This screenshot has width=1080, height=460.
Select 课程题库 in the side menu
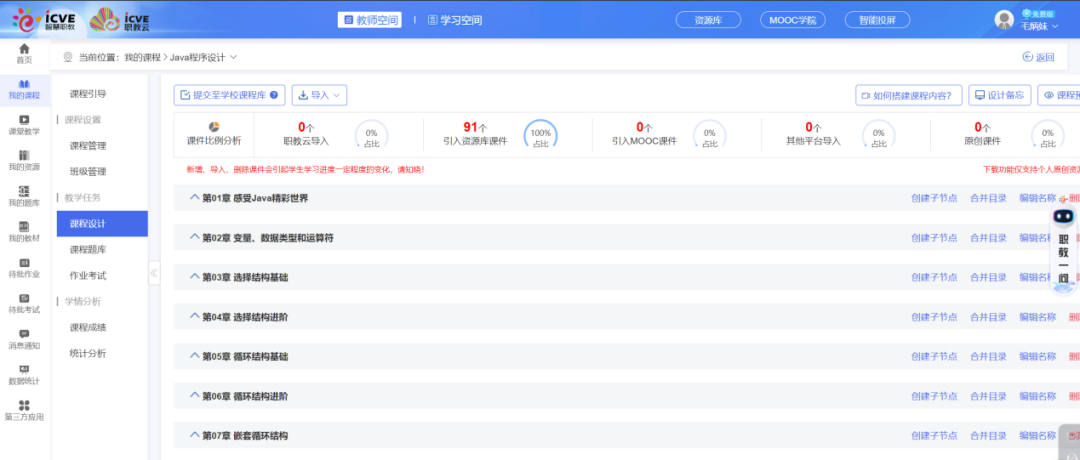pyautogui.click(x=88, y=249)
